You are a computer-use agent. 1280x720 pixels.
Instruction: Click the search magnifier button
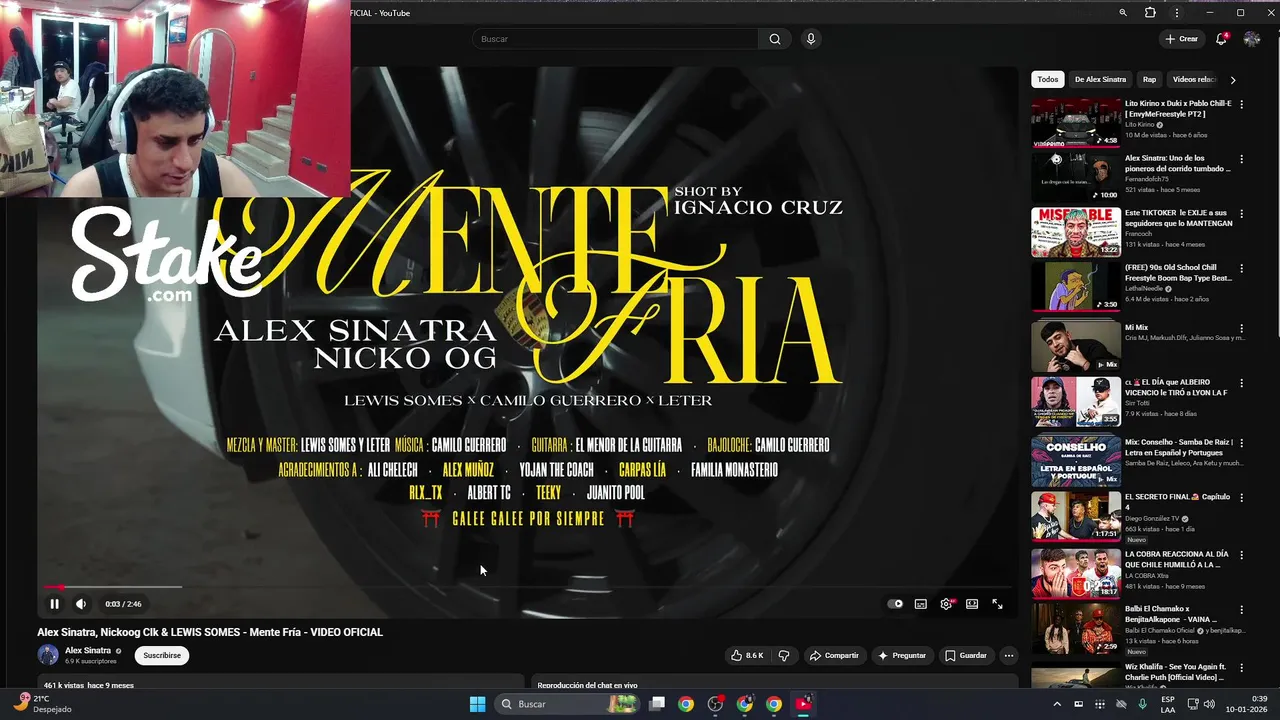pos(775,39)
